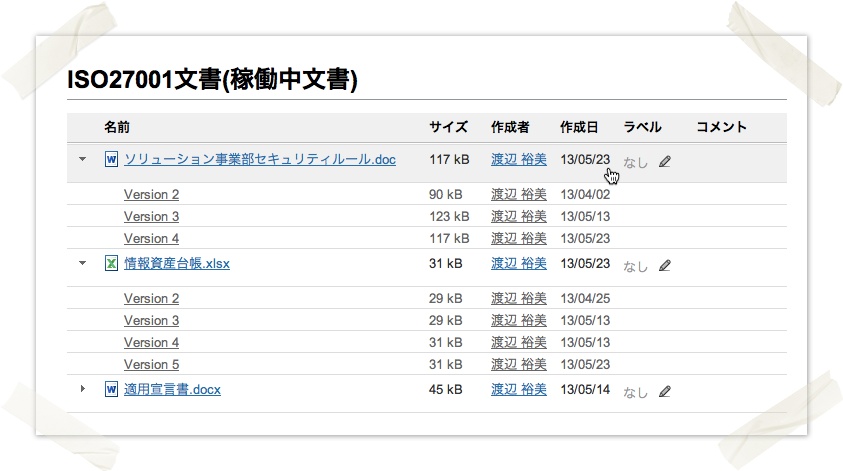Edit labels pencil for 情報資産台帳.xlsx
Screen dimensions: 843x471
(x=665, y=266)
